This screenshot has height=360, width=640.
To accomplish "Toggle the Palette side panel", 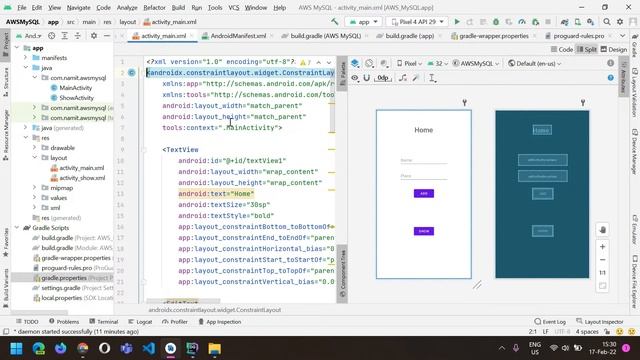I will point(342,73).
